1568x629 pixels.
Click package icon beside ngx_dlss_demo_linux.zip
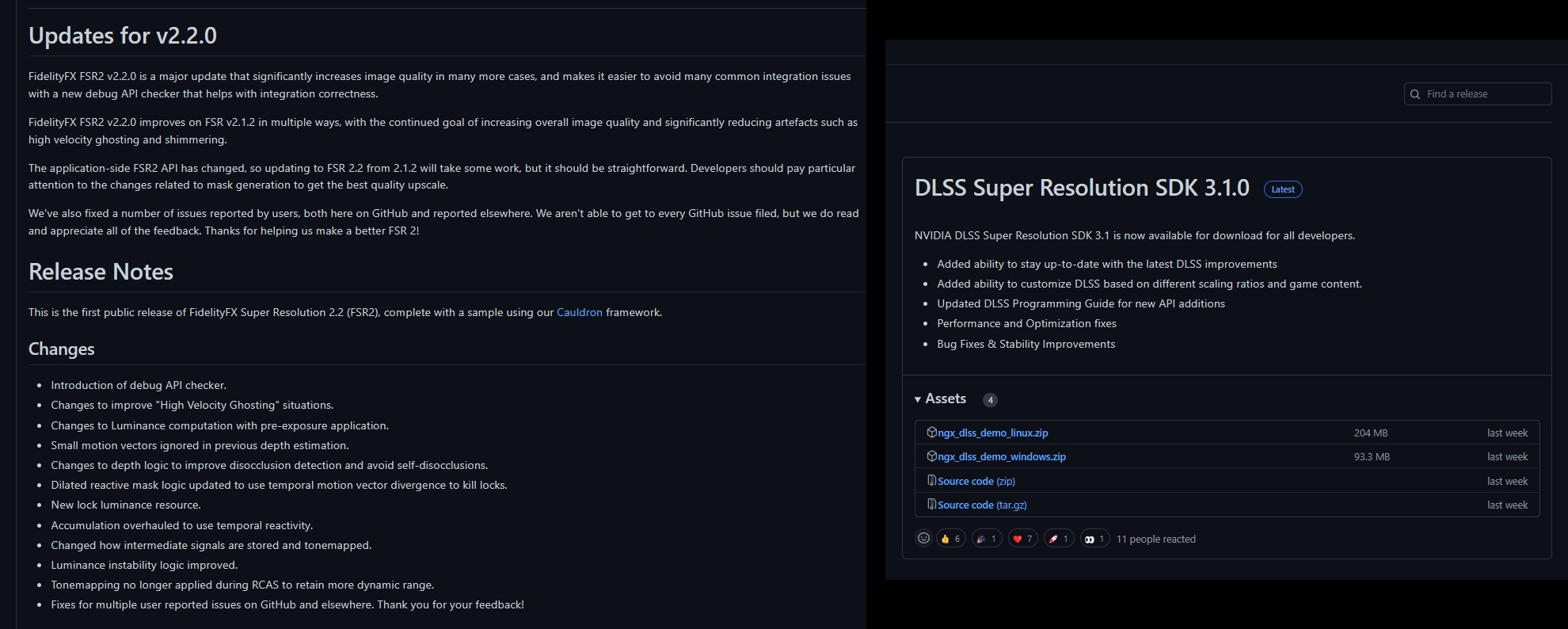point(932,433)
